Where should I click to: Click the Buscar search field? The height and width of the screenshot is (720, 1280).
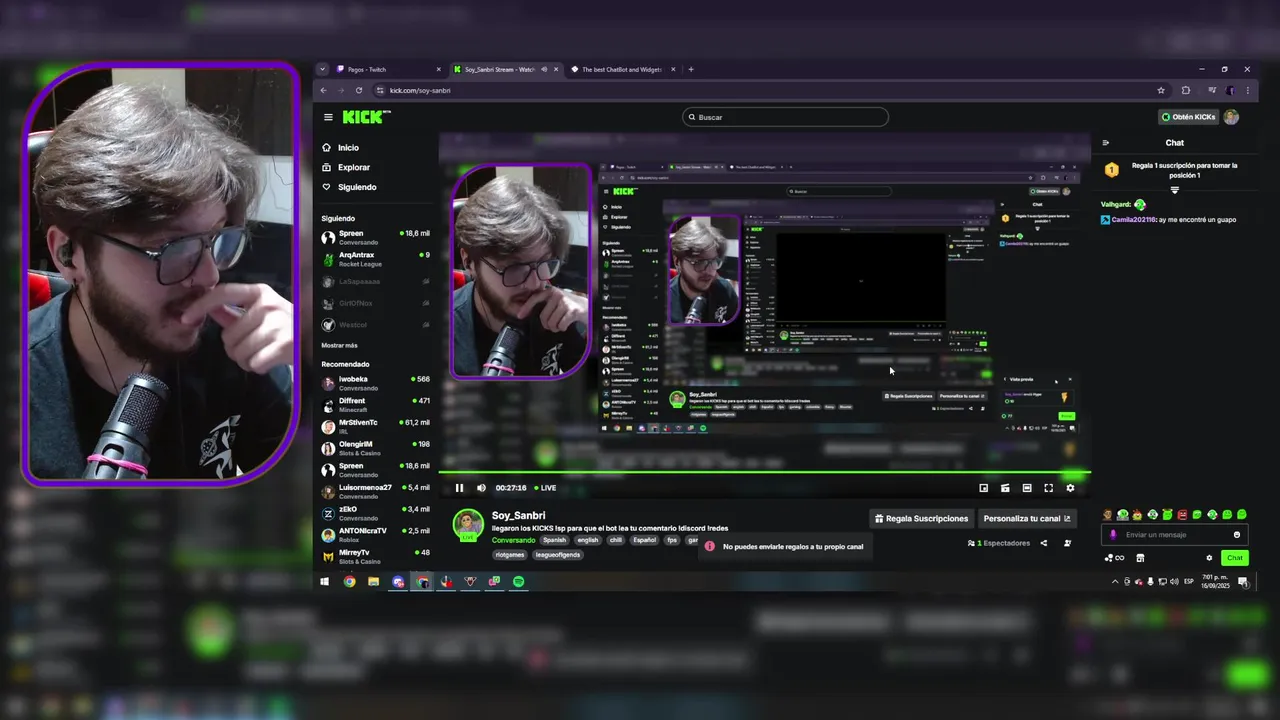785,117
